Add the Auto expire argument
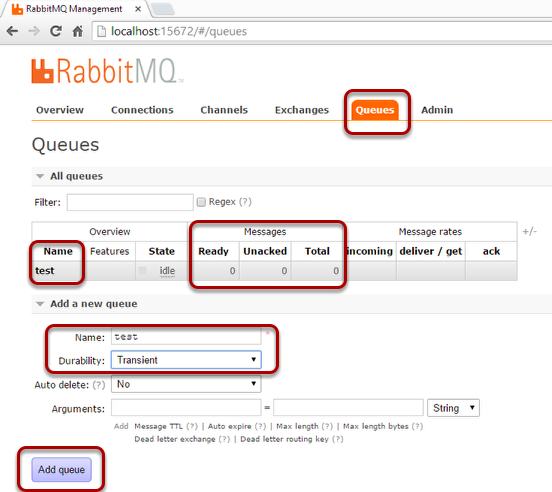 [230, 426]
